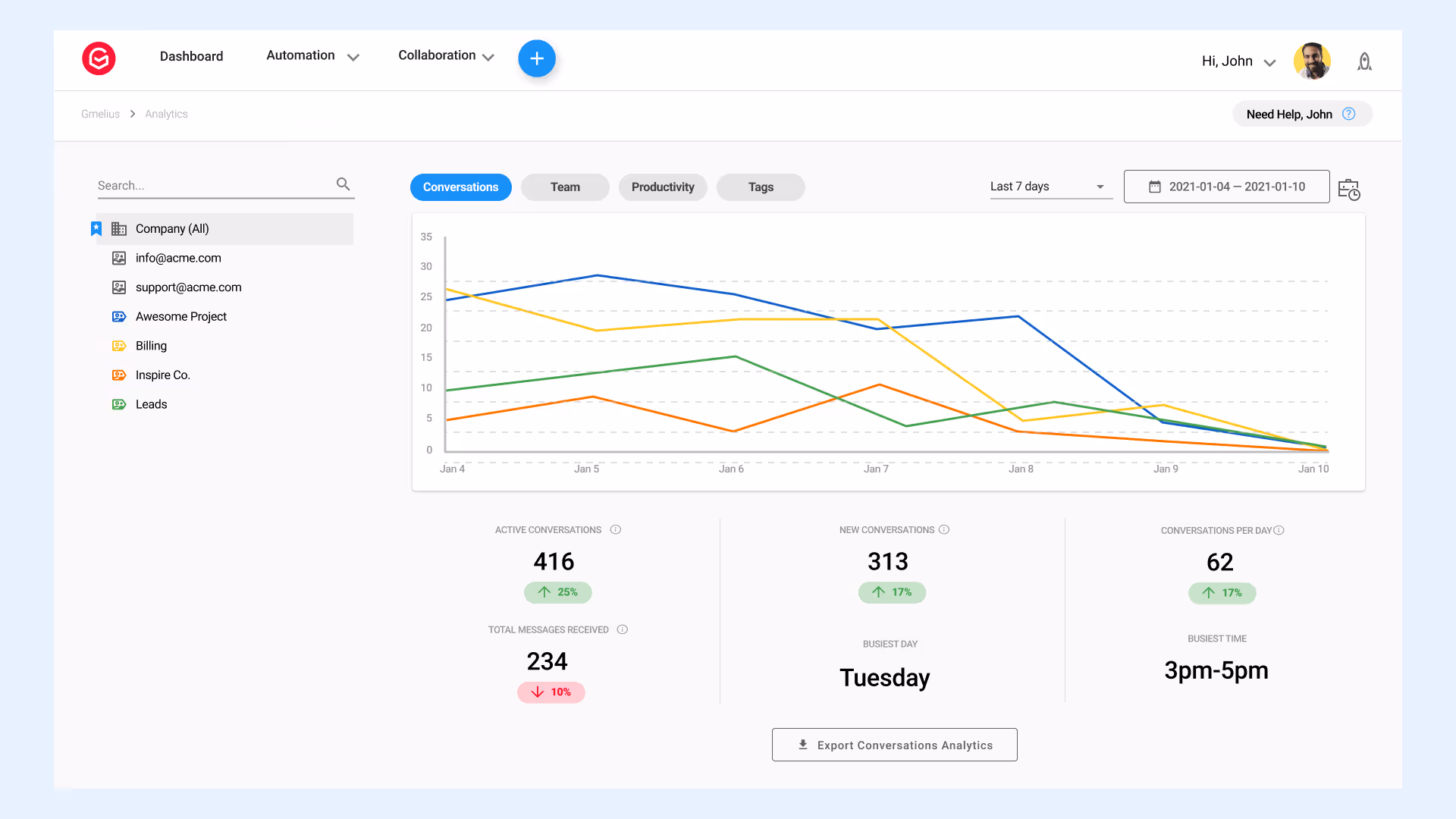Click info icon beside Conversations Per Day
The image size is (1456, 819).
click(x=1279, y=531)
